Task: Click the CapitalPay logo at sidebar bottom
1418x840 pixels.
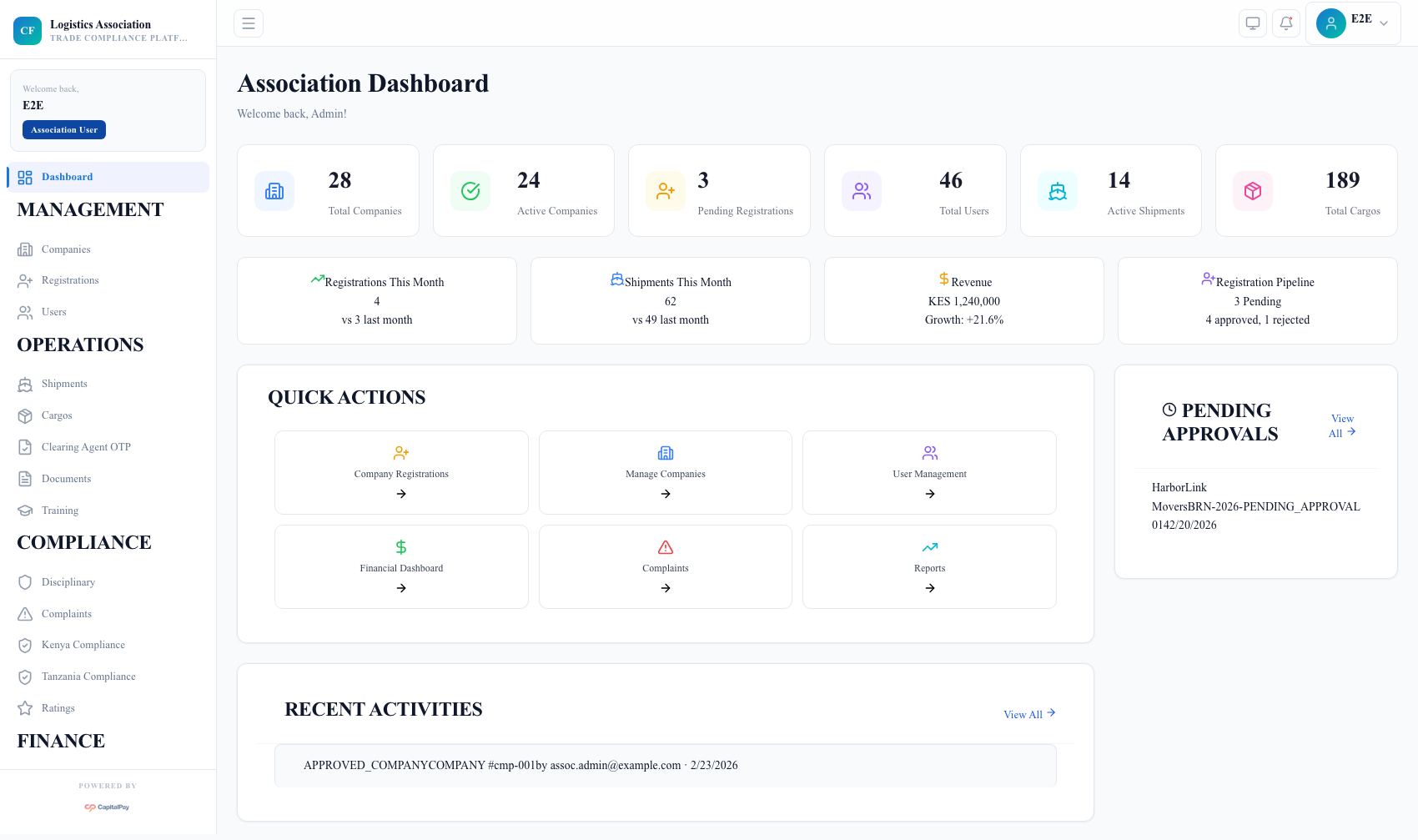Action: (108, 807)
